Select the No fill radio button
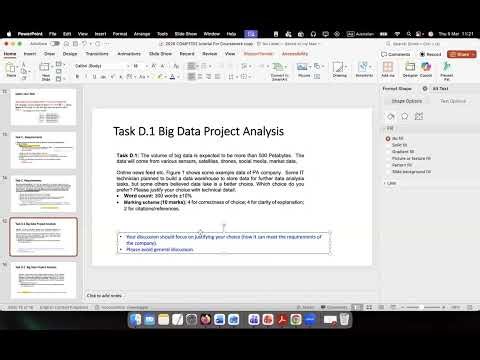Screen dimensions: 480x360 coord(388,138)
